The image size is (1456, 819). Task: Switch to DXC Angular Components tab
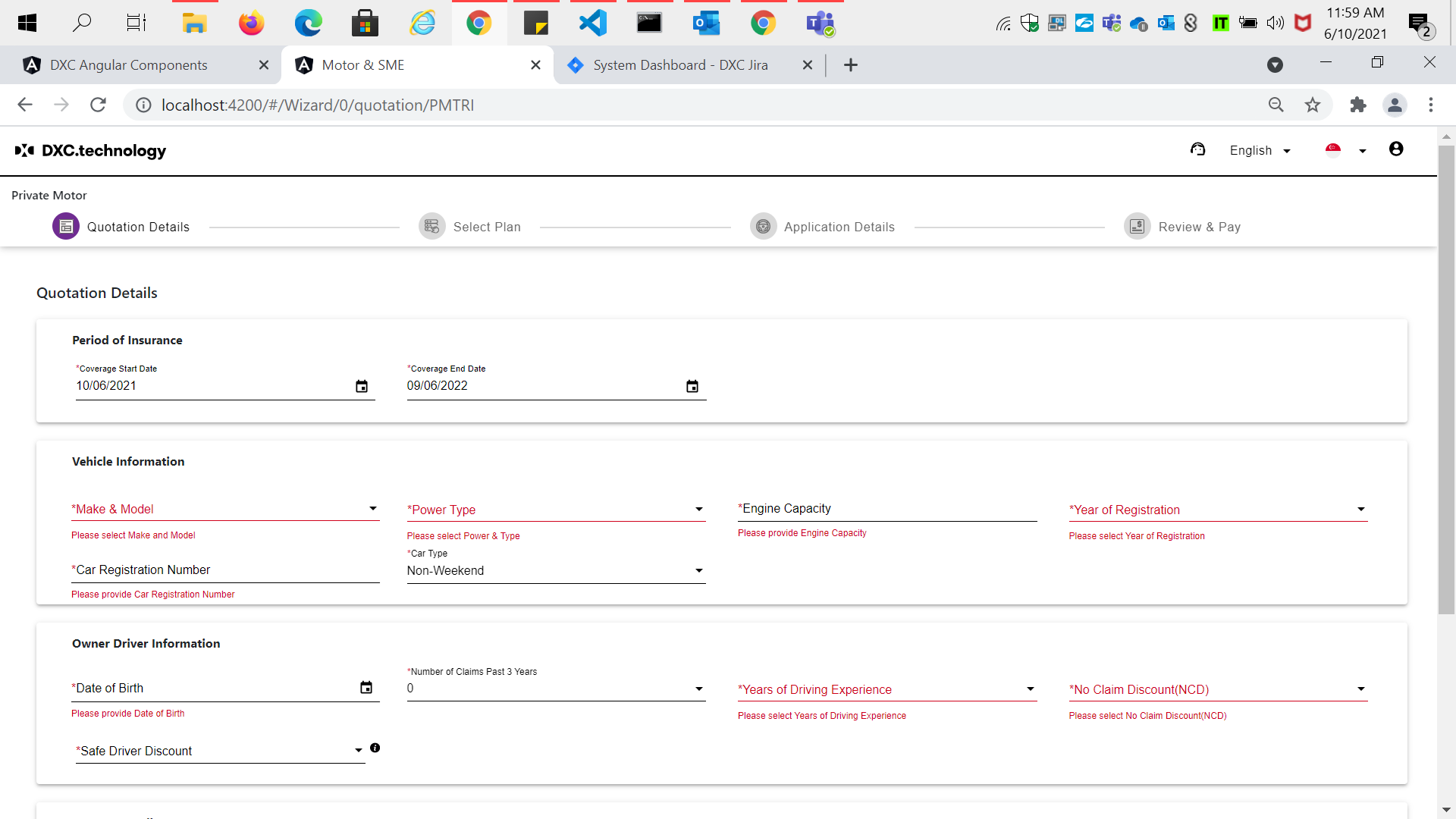click(129, 65)
